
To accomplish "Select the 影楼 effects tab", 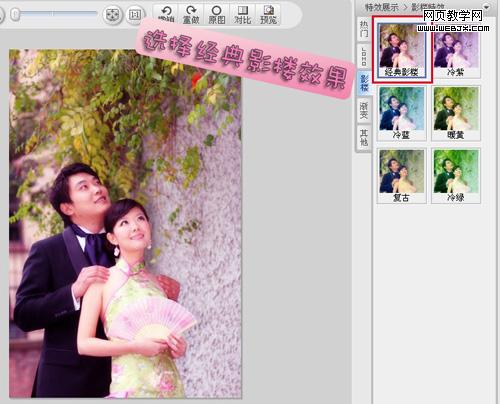I will coord(364,83).
